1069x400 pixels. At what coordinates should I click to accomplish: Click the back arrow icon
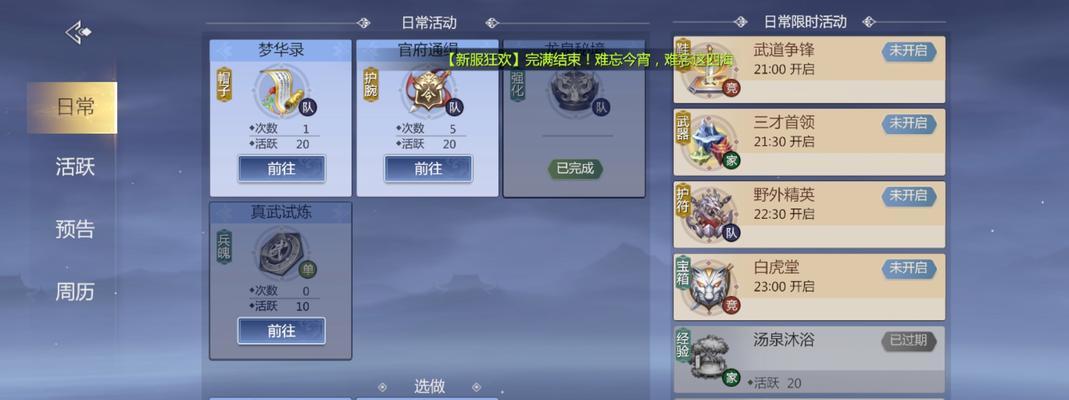(78, 32)
